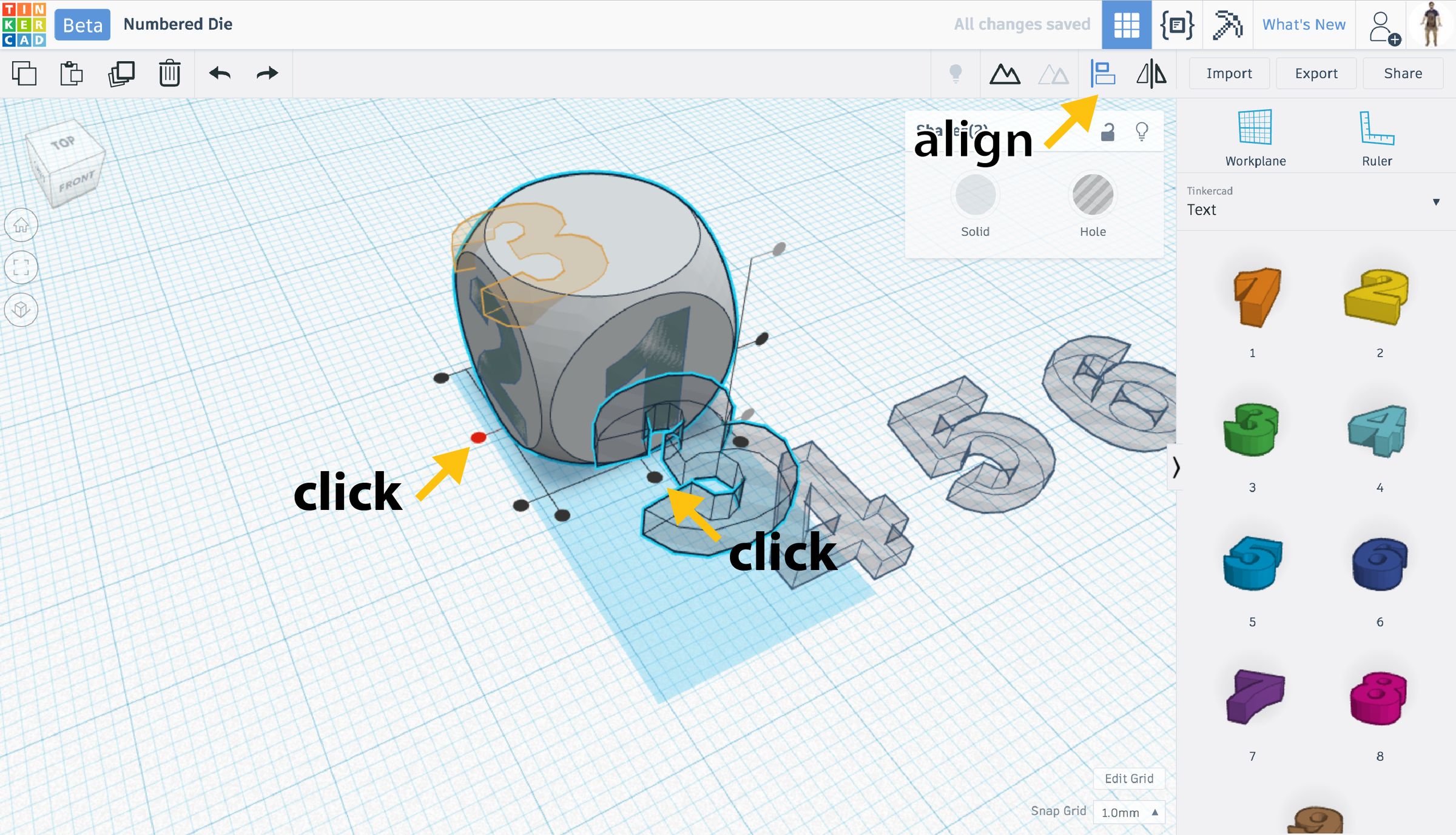The height and width of the screenshot is (835, 1456).
Task: Toggle the shape lock icon
Action: (1108, 132)
